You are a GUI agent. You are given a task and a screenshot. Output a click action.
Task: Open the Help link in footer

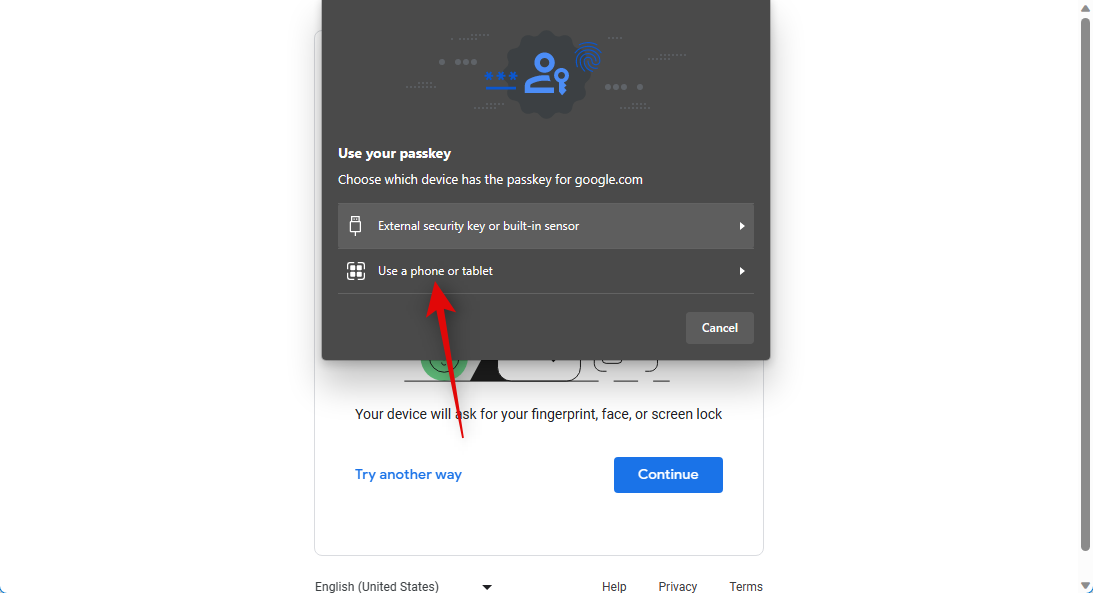pyautogui.click(x=614, y=587)
